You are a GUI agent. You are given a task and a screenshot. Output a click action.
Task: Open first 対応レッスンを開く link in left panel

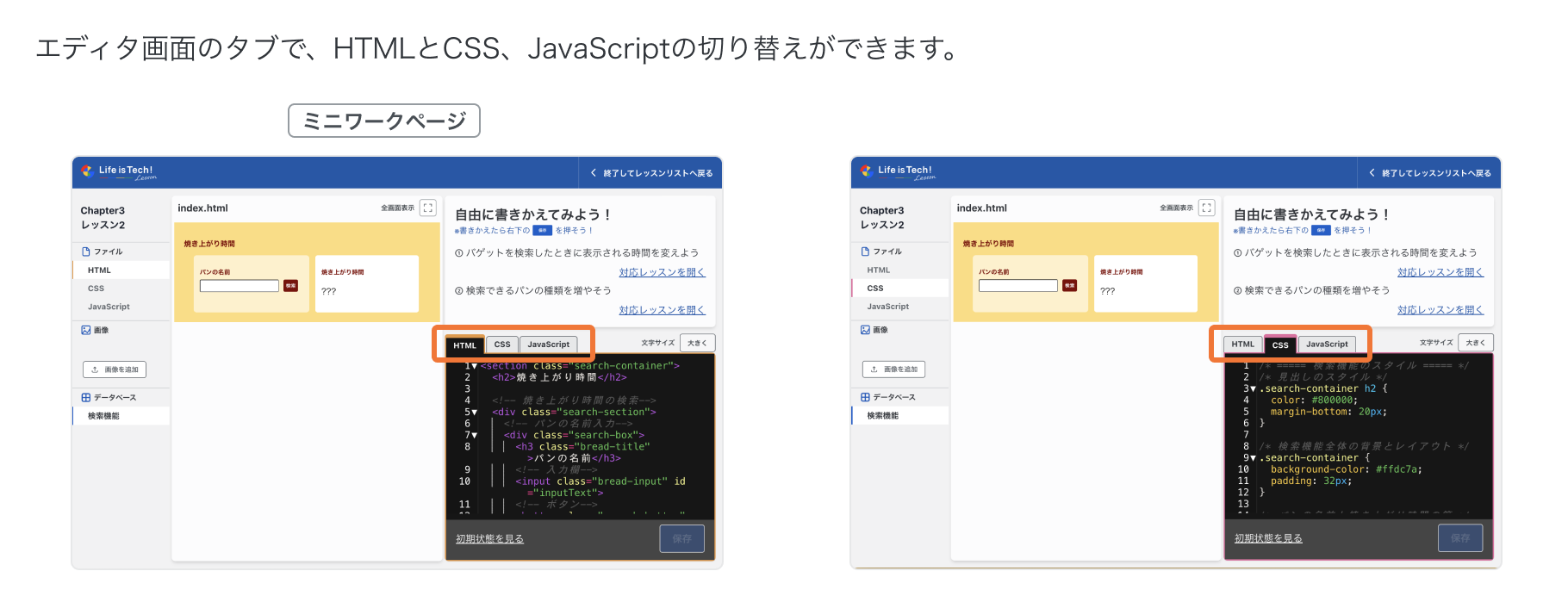[x=662, y=272]
